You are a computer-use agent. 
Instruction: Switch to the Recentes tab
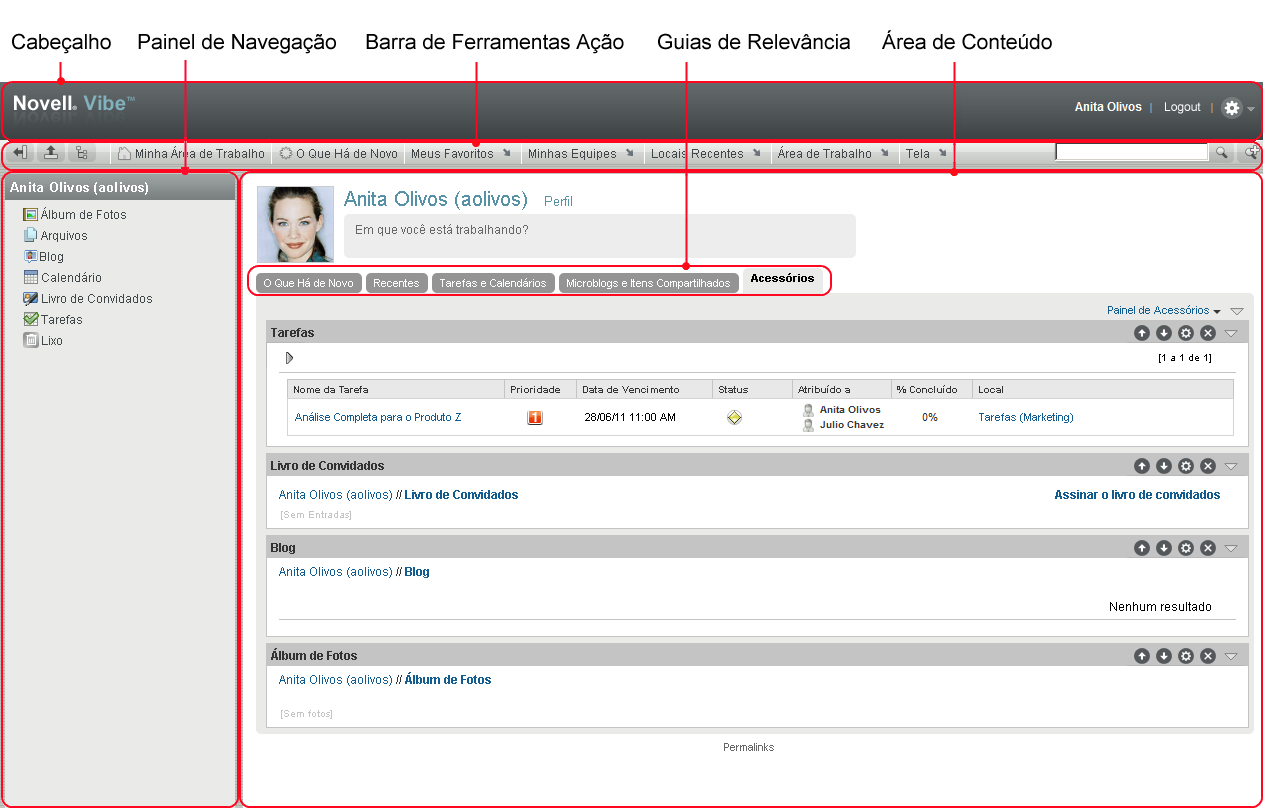click(396, 283)
